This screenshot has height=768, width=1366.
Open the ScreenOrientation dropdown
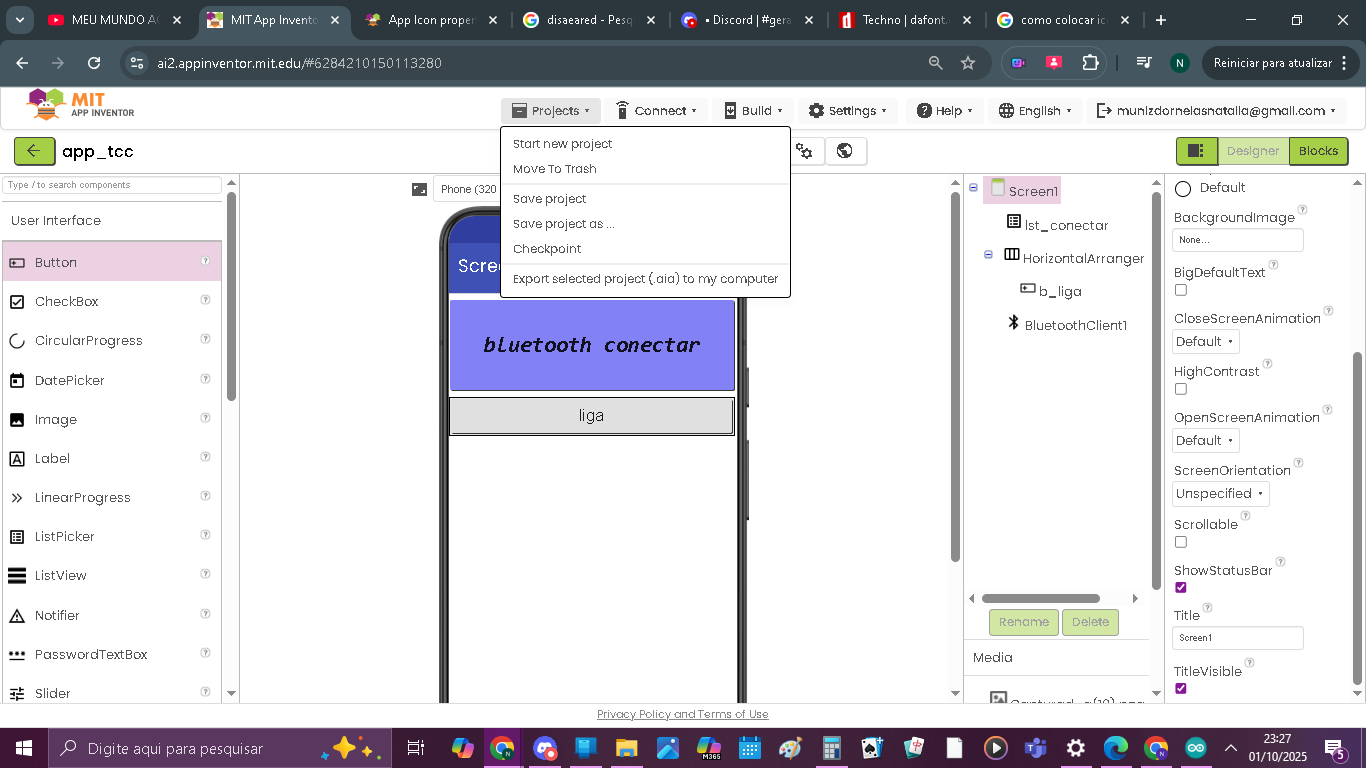click(1220, 493)
